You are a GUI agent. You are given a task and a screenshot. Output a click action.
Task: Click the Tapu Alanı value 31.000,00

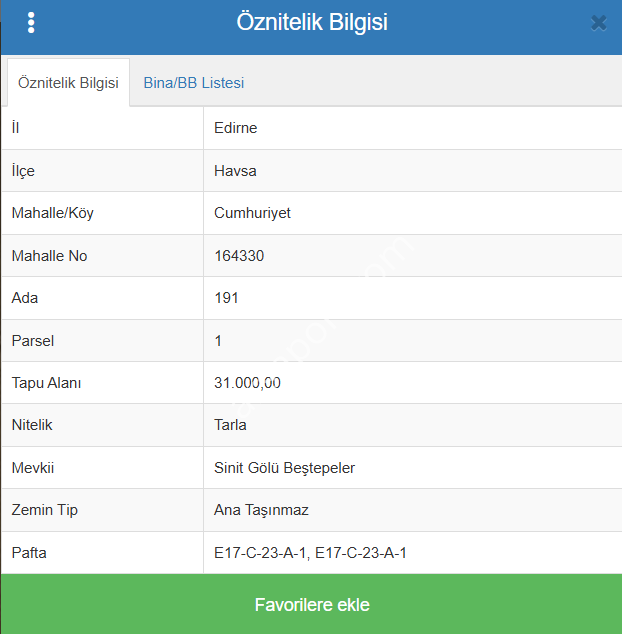(x=247, y=383)
